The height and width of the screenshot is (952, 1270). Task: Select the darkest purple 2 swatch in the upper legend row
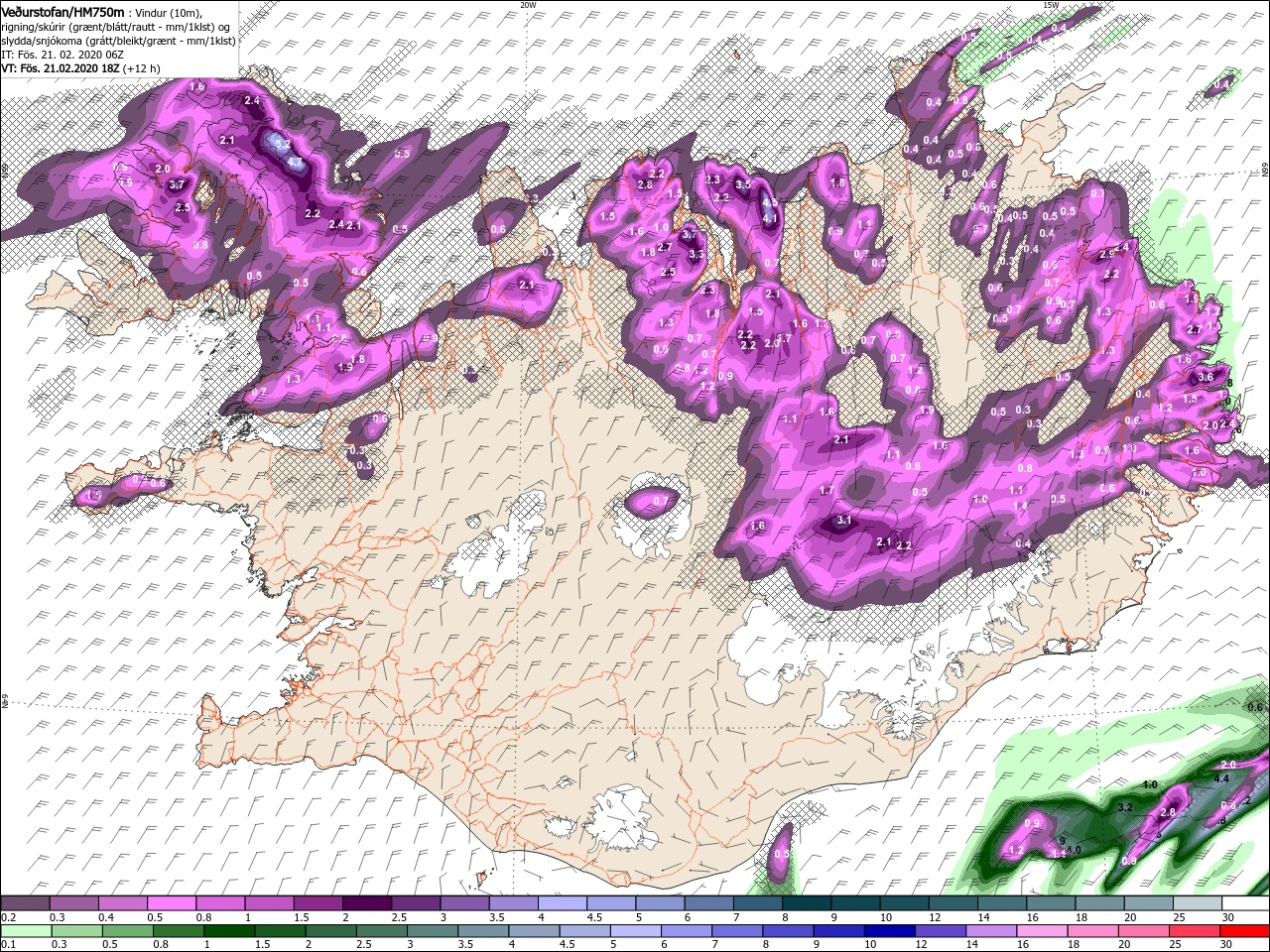point(366,903)
